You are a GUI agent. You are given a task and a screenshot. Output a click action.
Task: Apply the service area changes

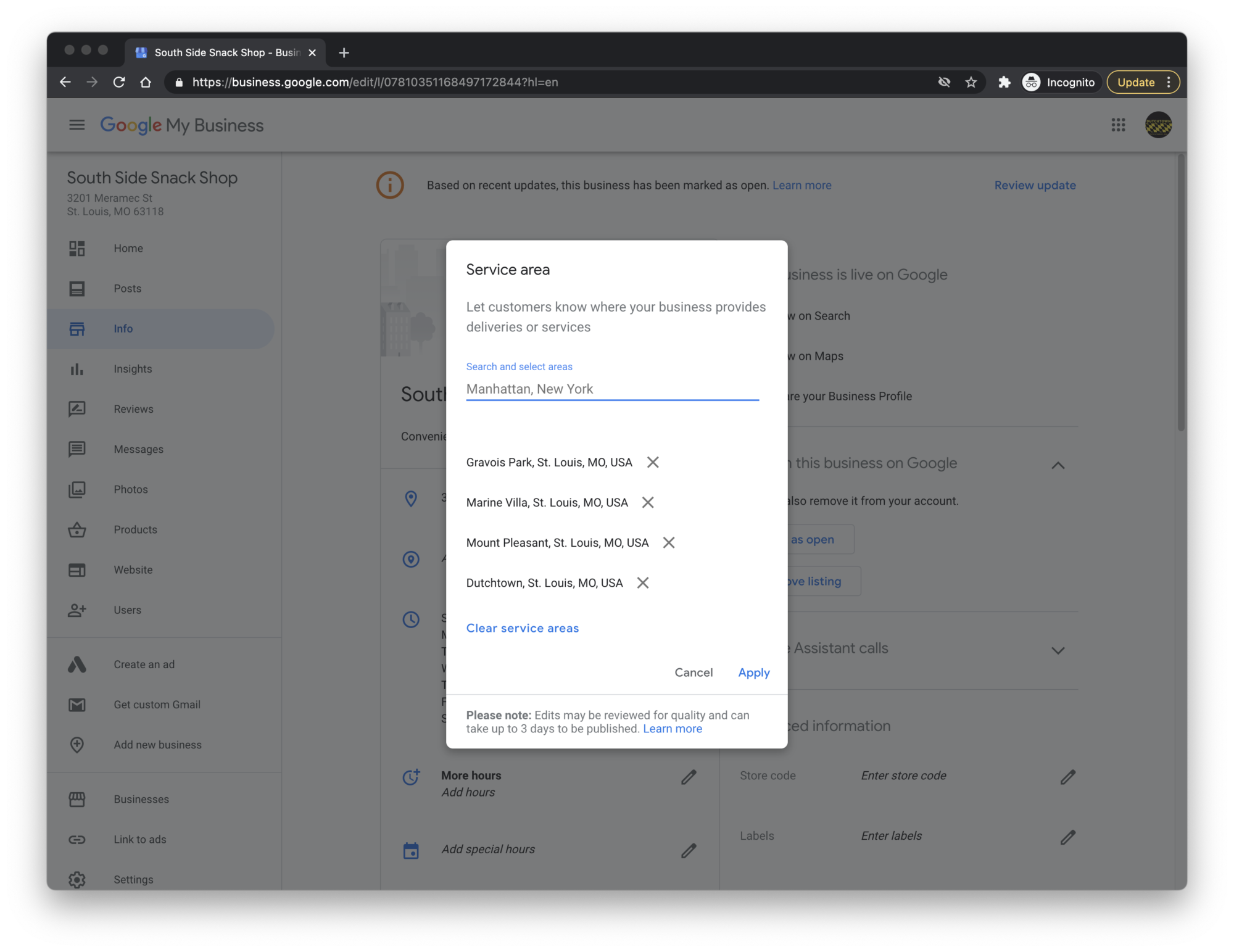point(754,673)
